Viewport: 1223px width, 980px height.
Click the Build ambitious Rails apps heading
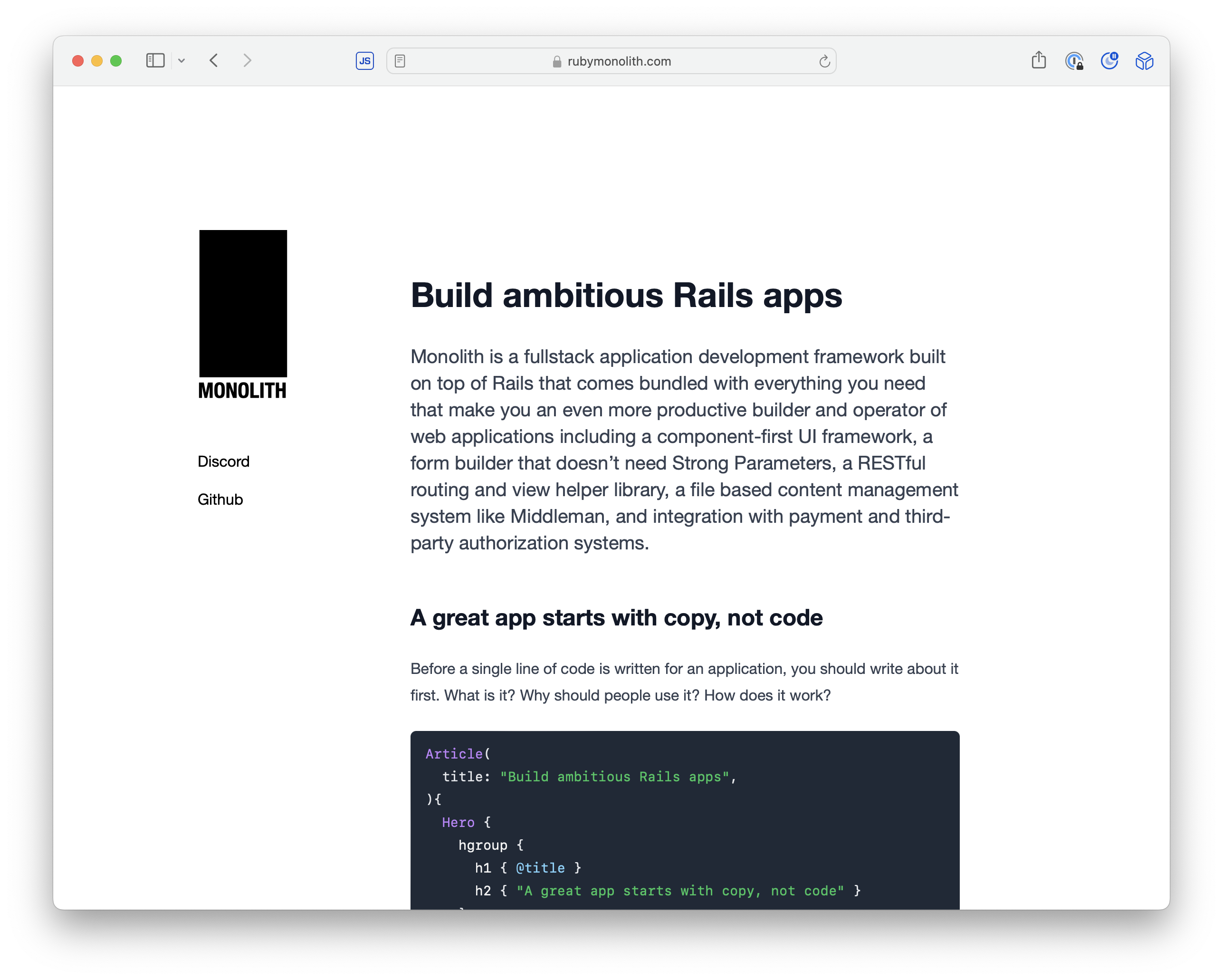click(x=626, y=296)
